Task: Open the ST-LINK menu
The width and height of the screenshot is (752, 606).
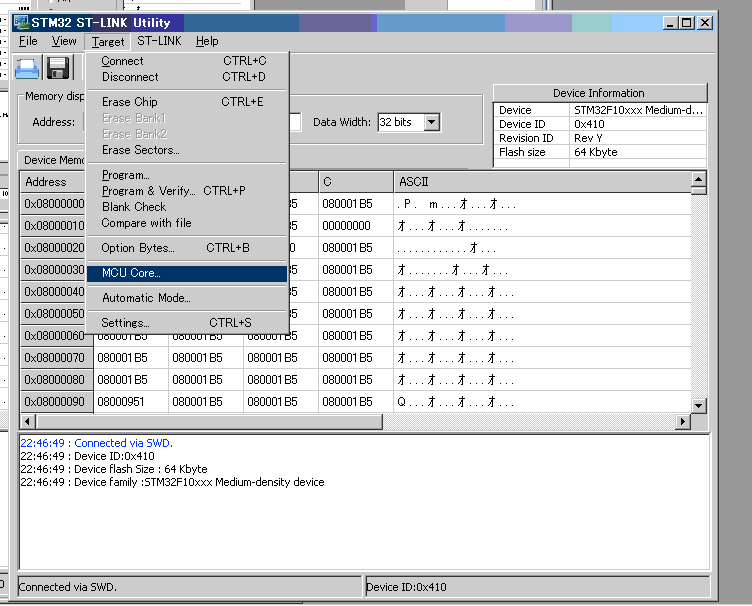Action: coord(159,41)
